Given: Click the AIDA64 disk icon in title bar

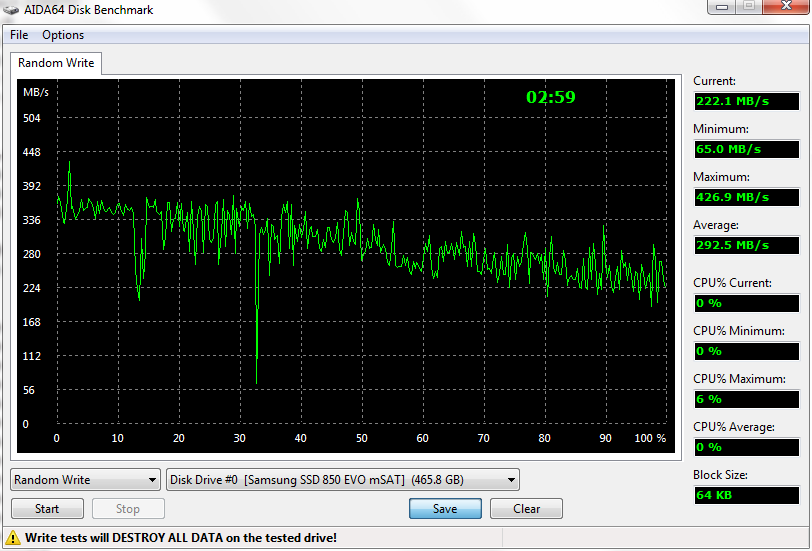Looking at the screenshot, I should (11, 9).
